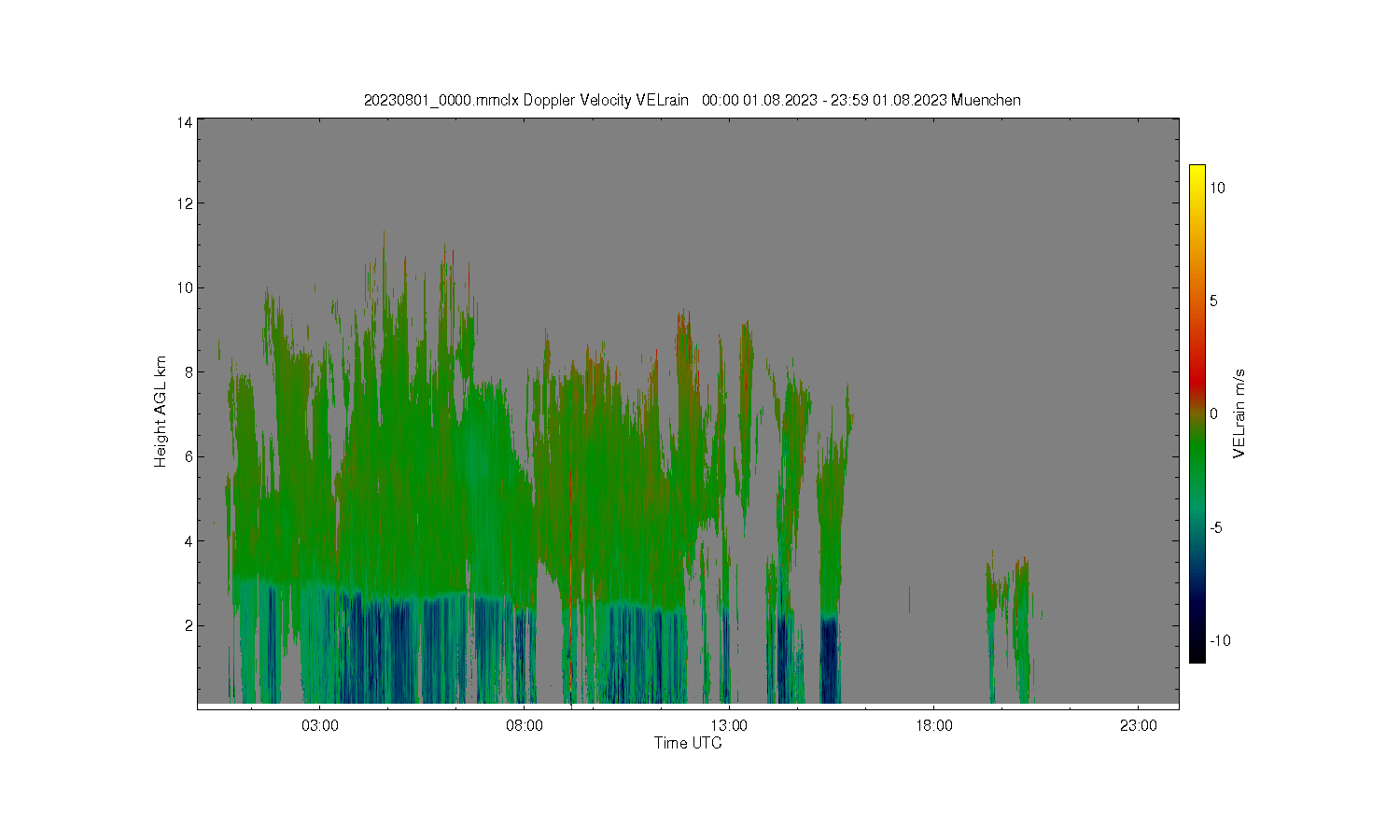
Task: Click the plot title containing 20230801_0000.mmclx
Action: click(692, 100)
